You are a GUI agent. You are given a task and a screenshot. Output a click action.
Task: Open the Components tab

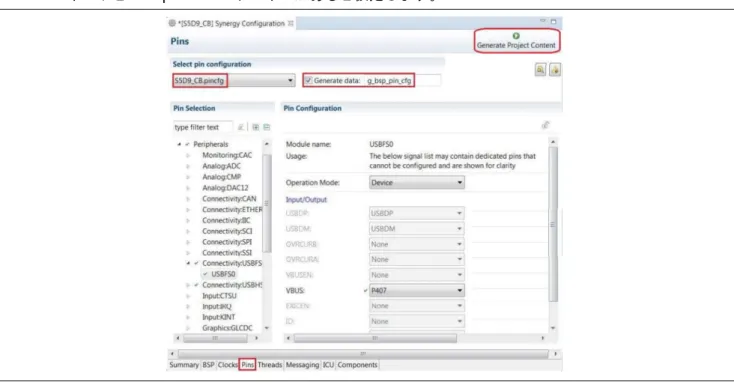(357, 365)
